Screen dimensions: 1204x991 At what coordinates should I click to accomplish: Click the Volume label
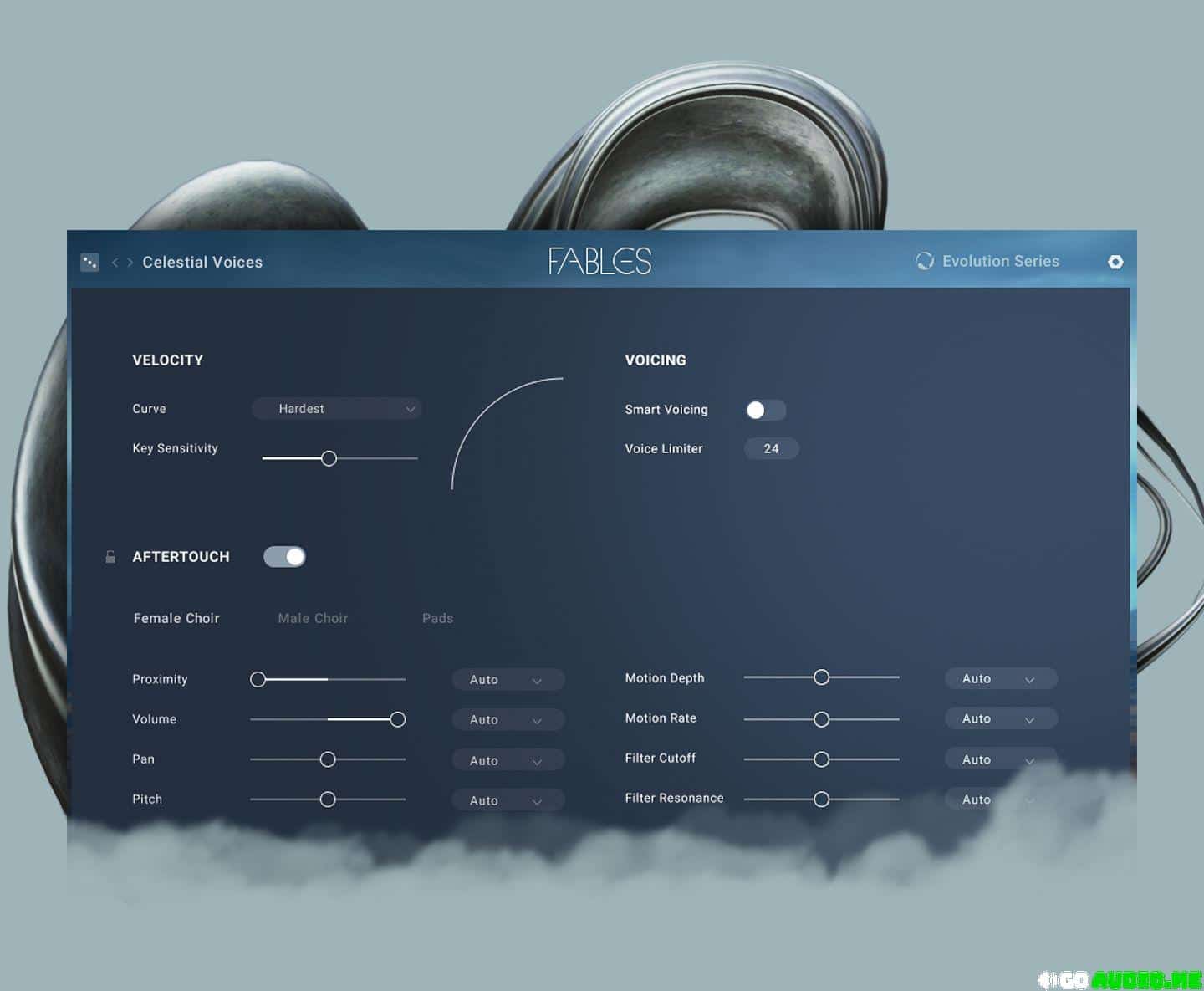154,719
